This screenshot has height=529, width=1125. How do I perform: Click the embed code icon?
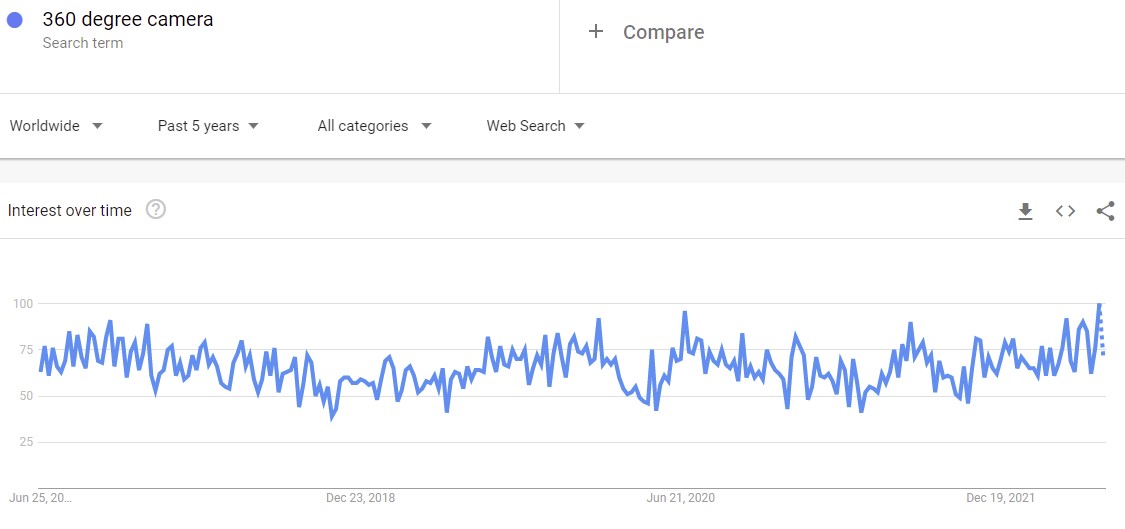1065,211
